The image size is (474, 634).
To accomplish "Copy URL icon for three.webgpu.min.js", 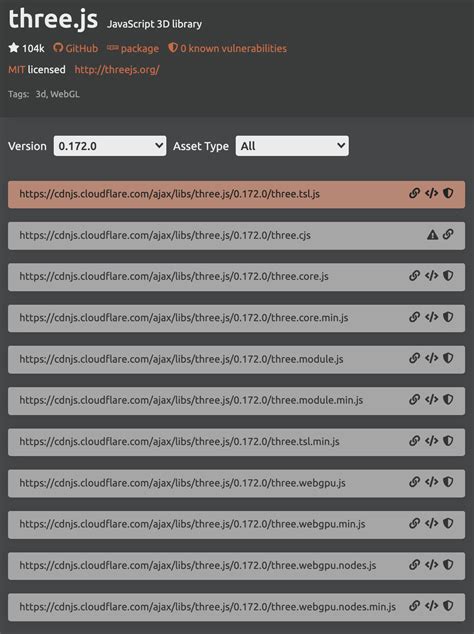I will 414,523.
